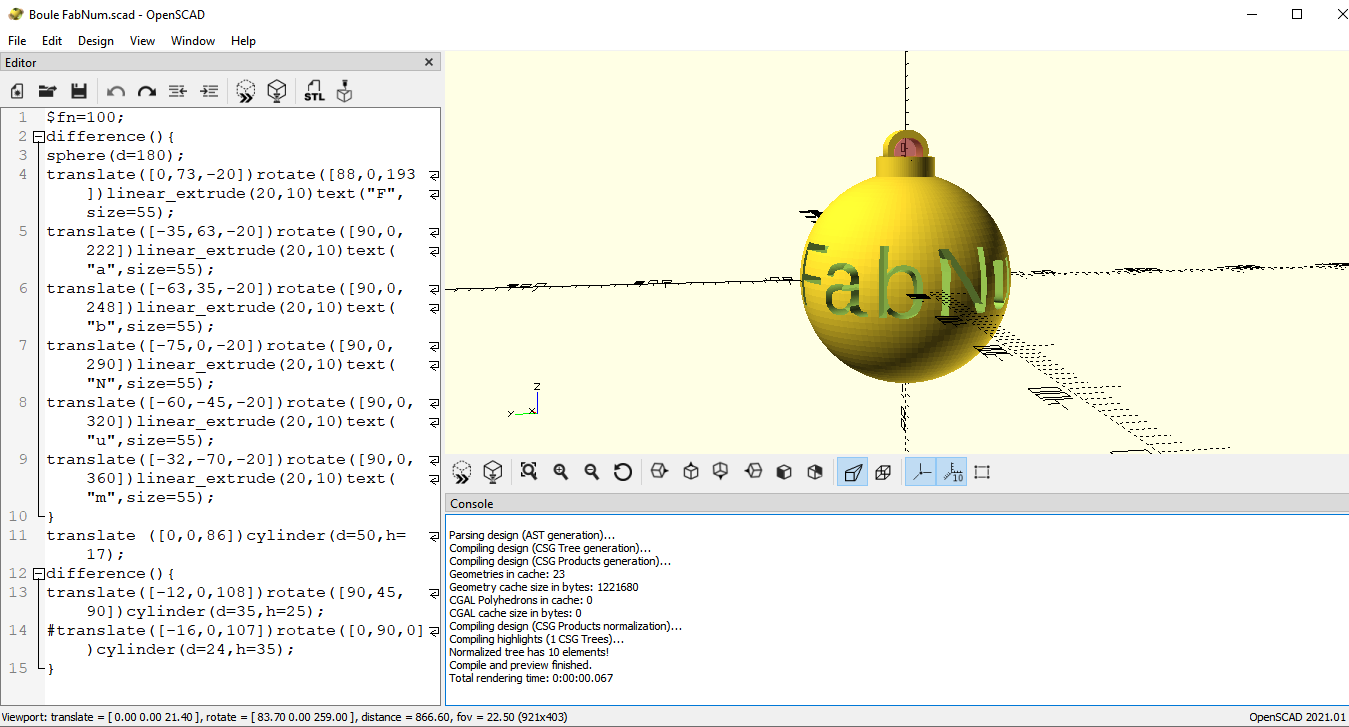Click the Editor panel title
Image resolution: width=1349 pixels, height=727 pixels.
(21, 63)
